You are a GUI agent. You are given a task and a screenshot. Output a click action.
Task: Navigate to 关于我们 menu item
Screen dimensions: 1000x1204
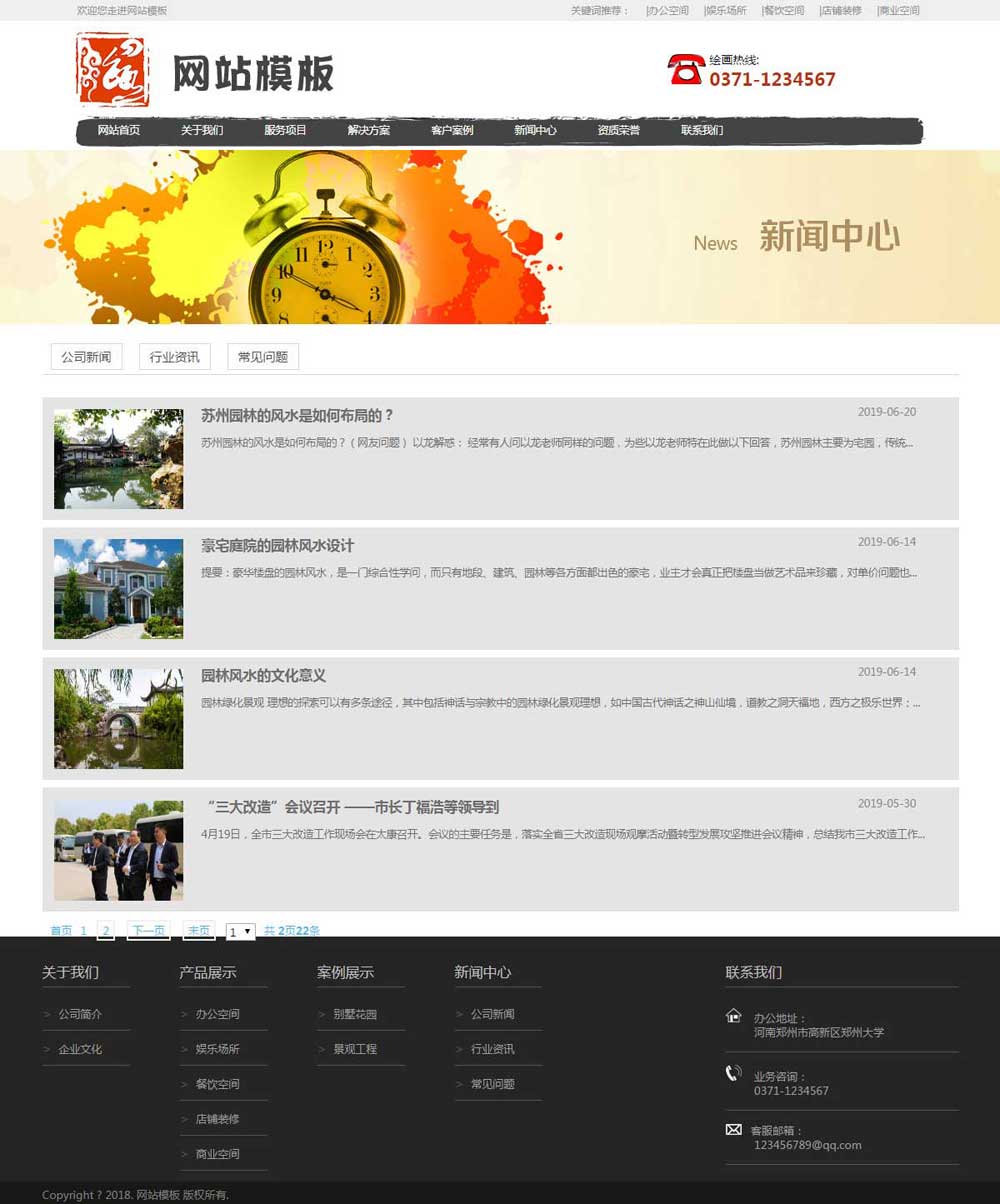[202, 130]
